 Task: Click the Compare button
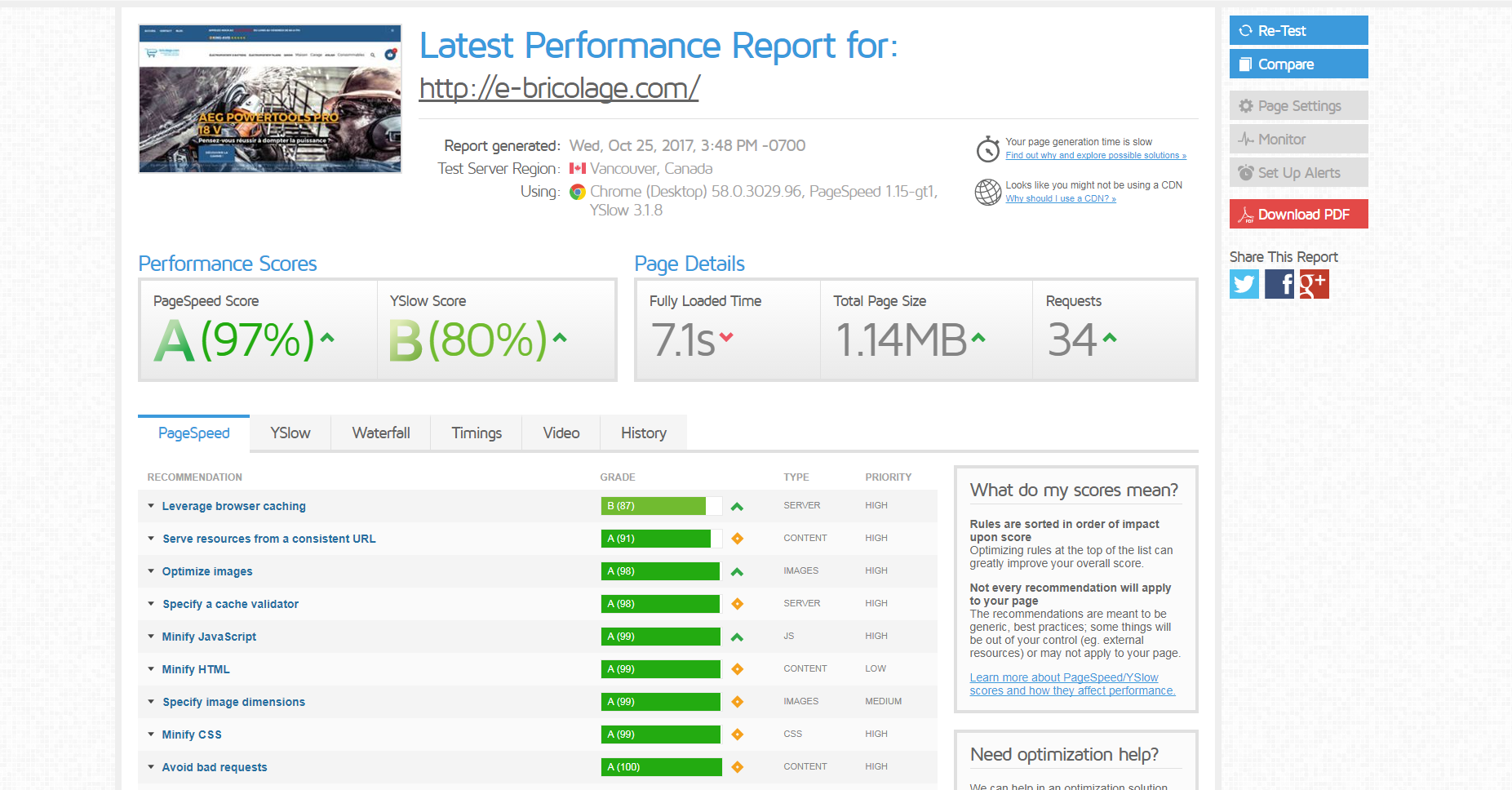(1299, 64)
